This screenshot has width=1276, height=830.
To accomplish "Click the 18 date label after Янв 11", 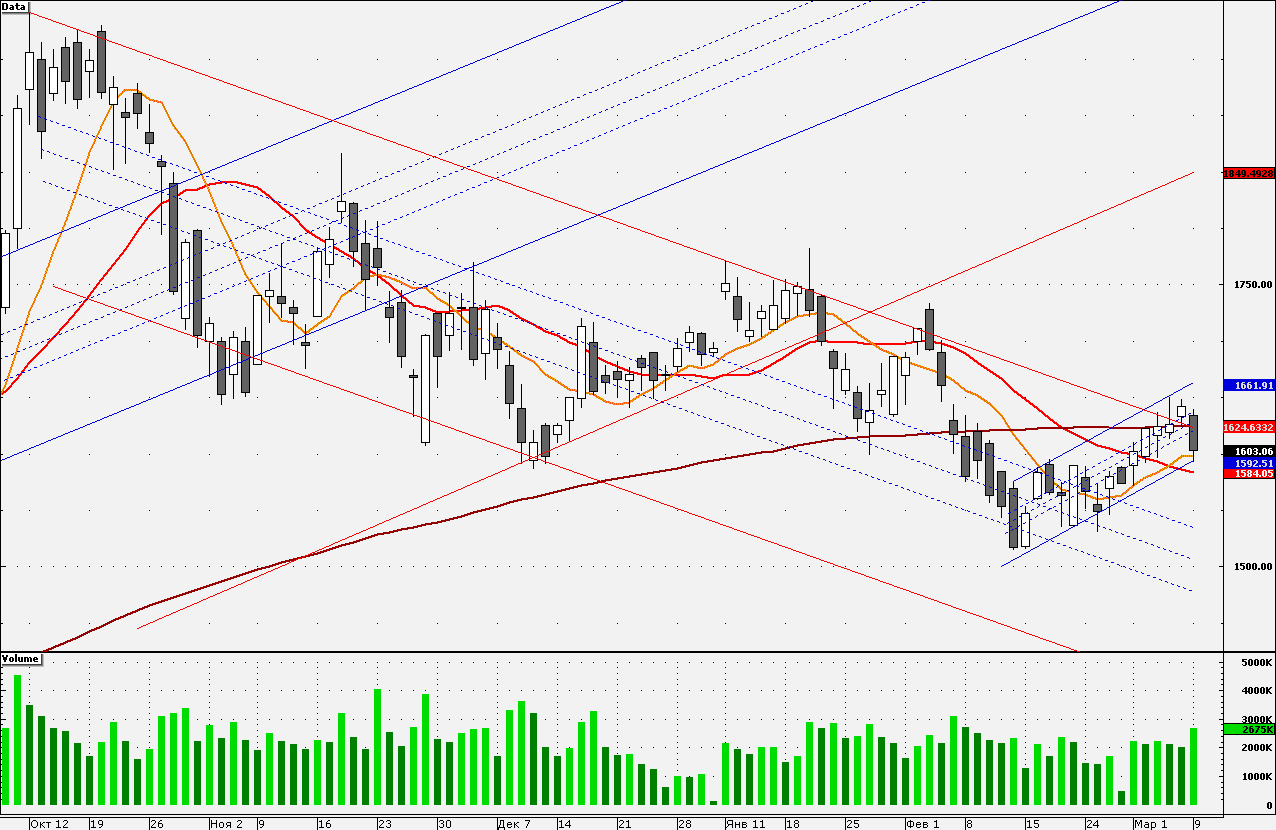I will 792,824.
